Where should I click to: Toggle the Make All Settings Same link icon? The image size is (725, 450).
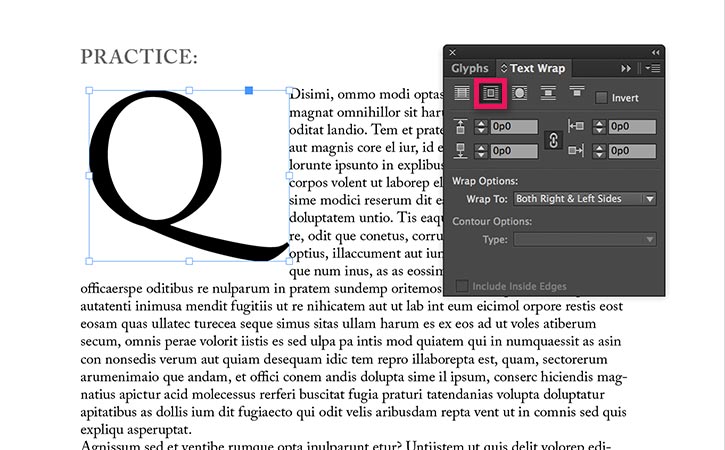549,139
